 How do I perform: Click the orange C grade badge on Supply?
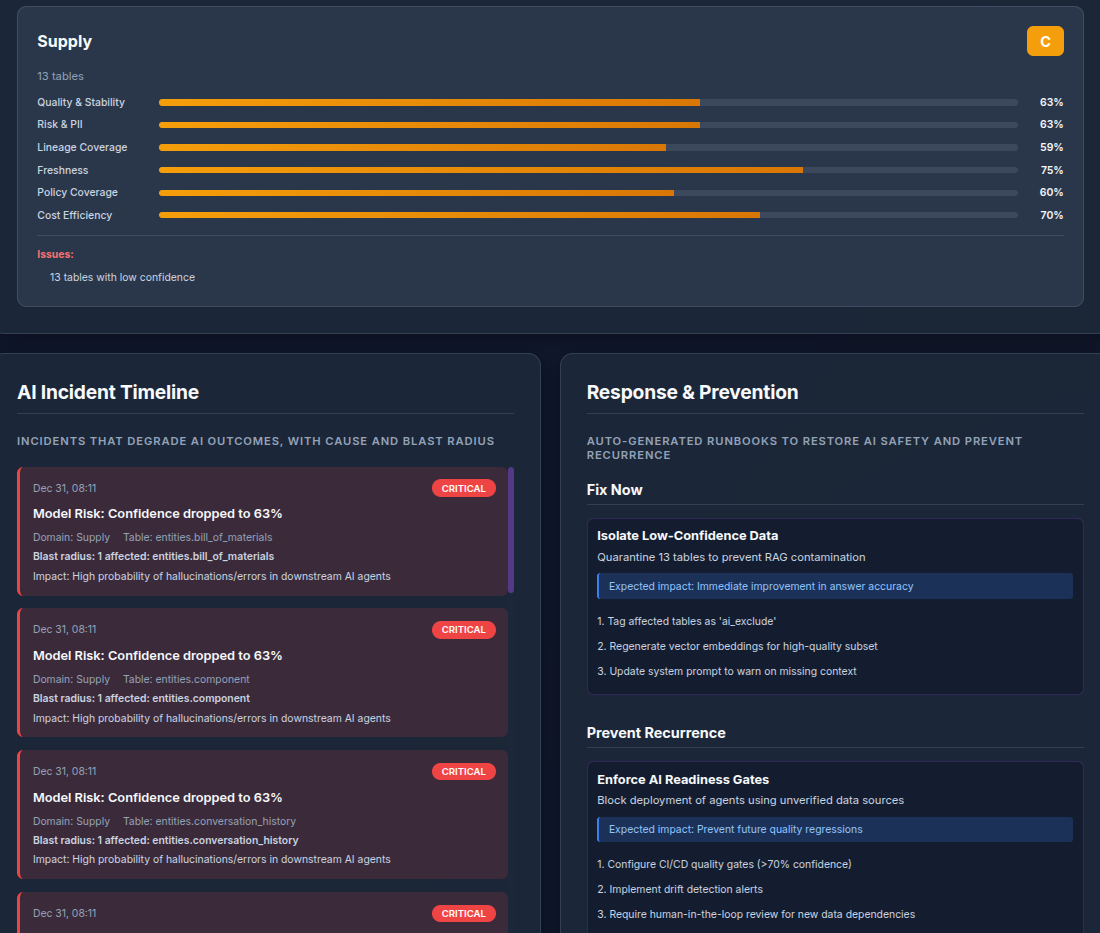[x=1045, y=41]
